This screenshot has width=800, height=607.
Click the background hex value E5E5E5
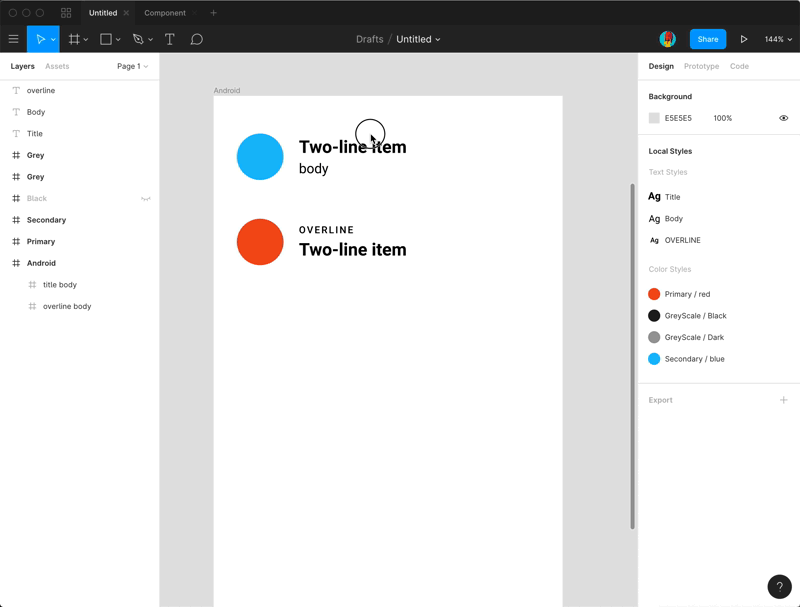click(678, 118)
